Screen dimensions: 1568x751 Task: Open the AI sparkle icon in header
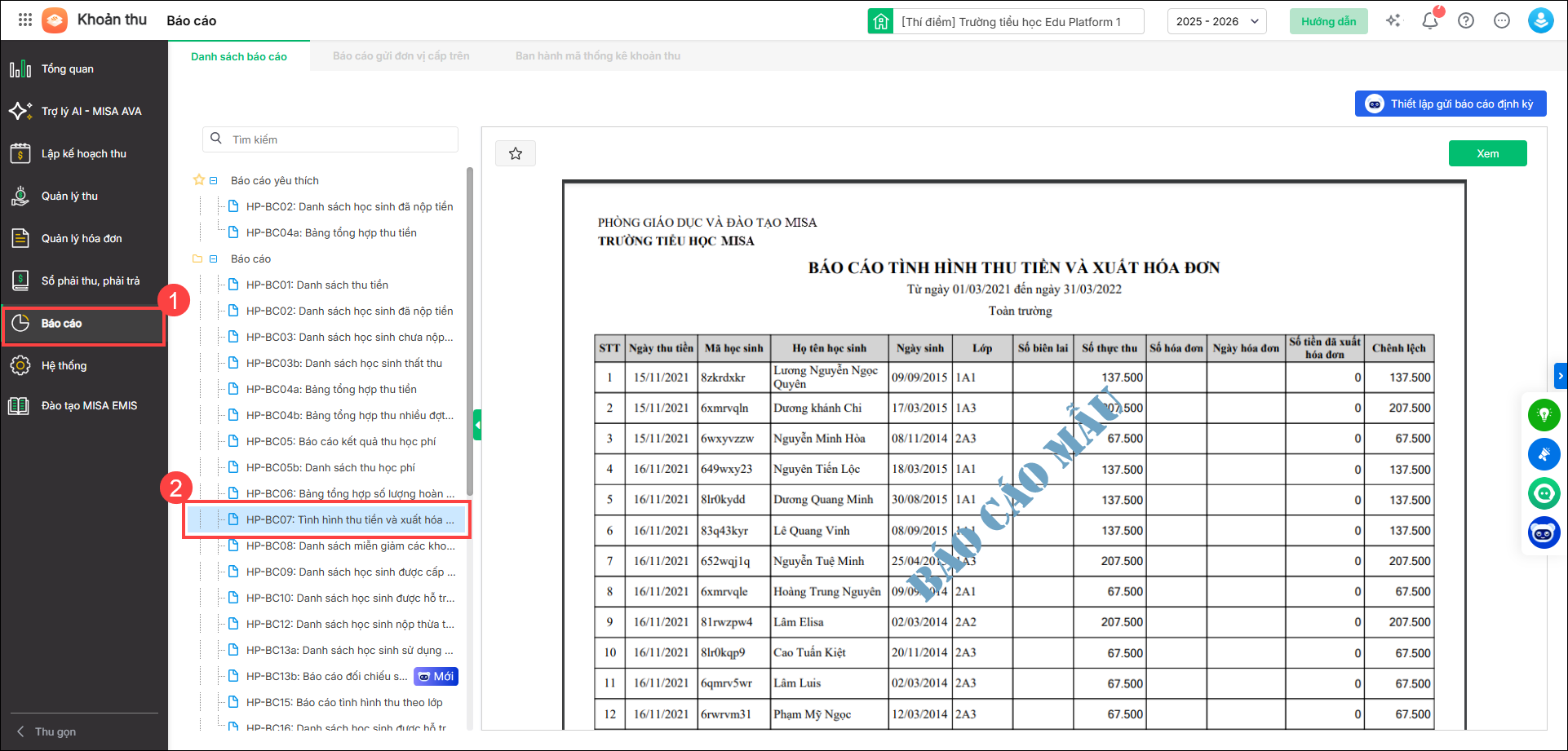point(1393,21)
